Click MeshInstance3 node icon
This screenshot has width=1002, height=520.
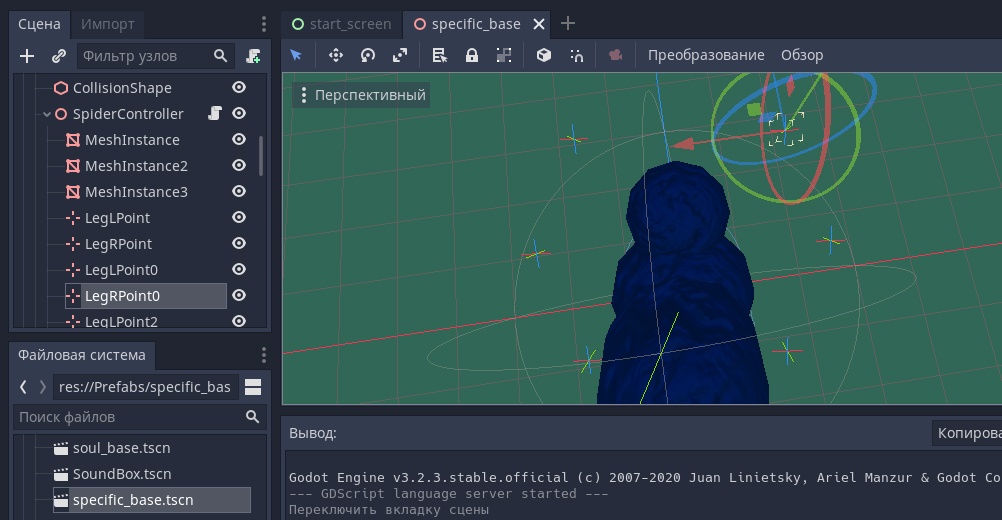pyautogui.click(x=73, y=192)
